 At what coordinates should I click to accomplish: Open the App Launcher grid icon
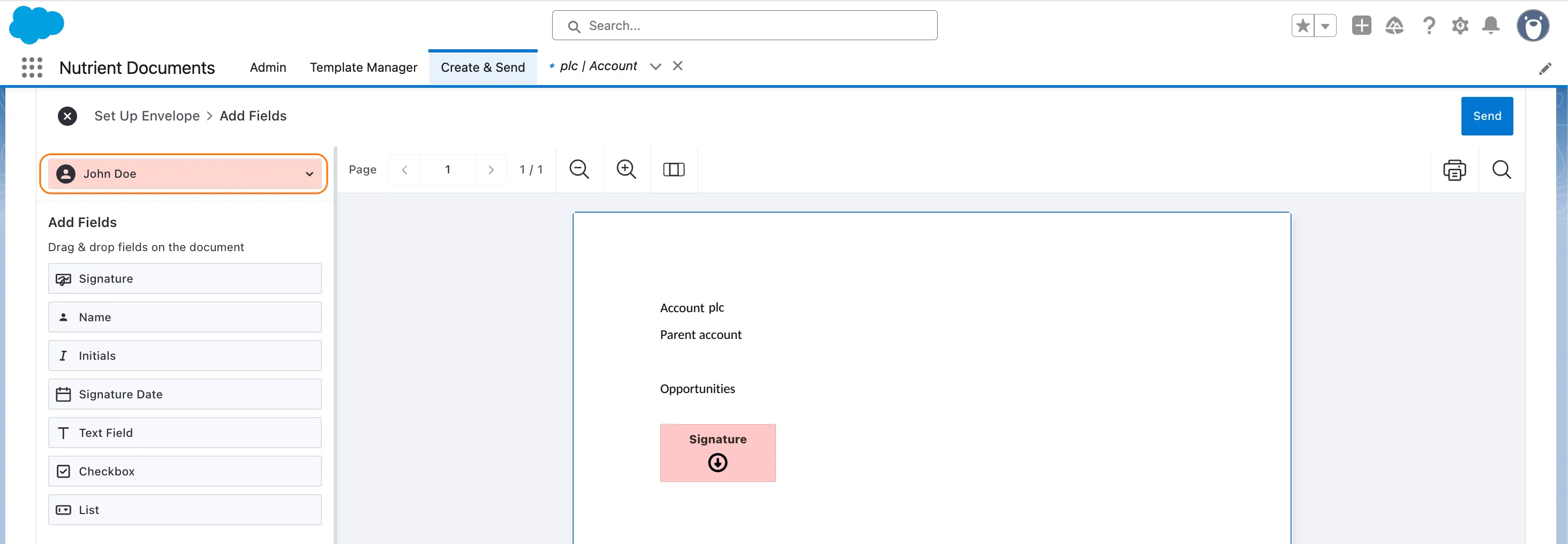pyautogui.click(x=32, y=67)
